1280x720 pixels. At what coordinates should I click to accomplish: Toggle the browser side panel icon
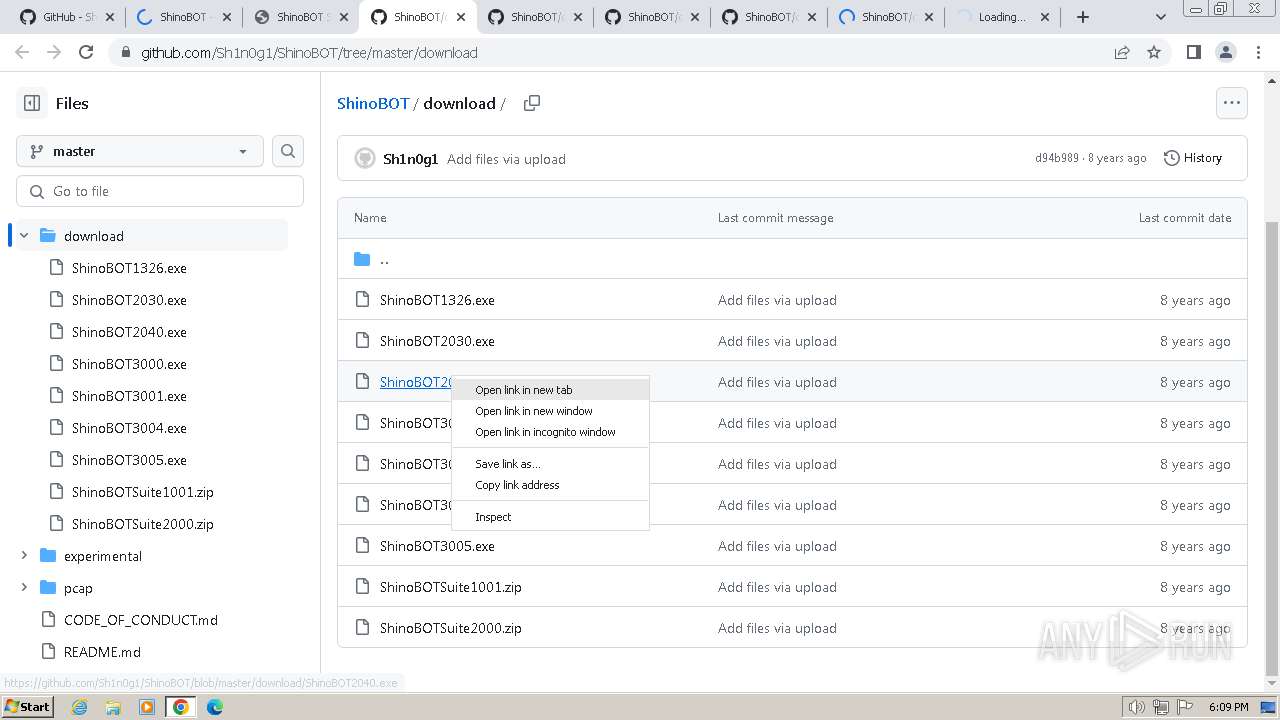1194,52
